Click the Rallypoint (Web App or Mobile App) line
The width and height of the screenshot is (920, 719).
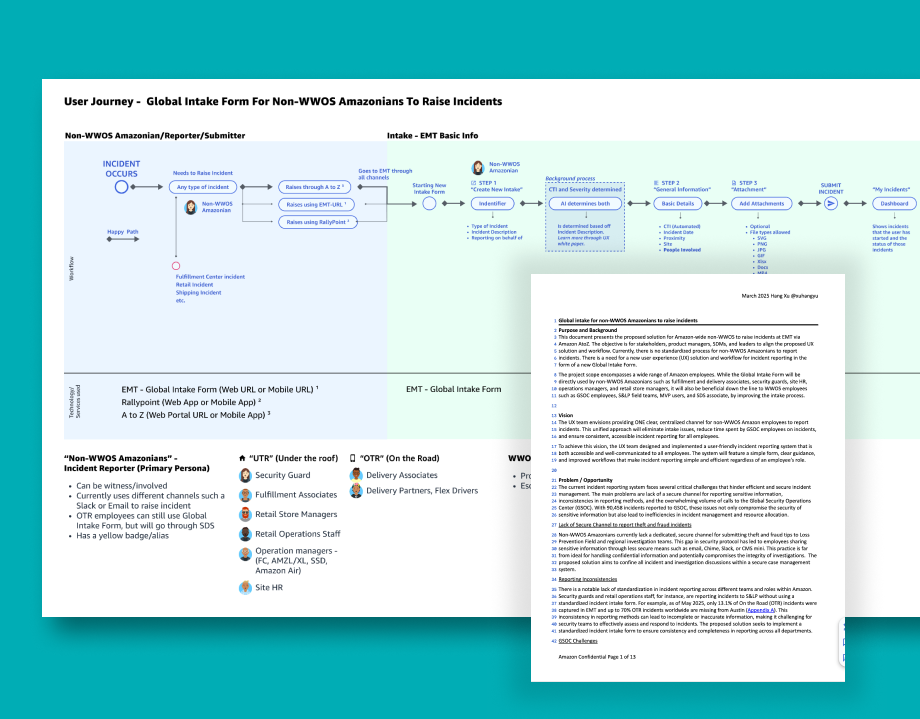click(x=191, y=402)
